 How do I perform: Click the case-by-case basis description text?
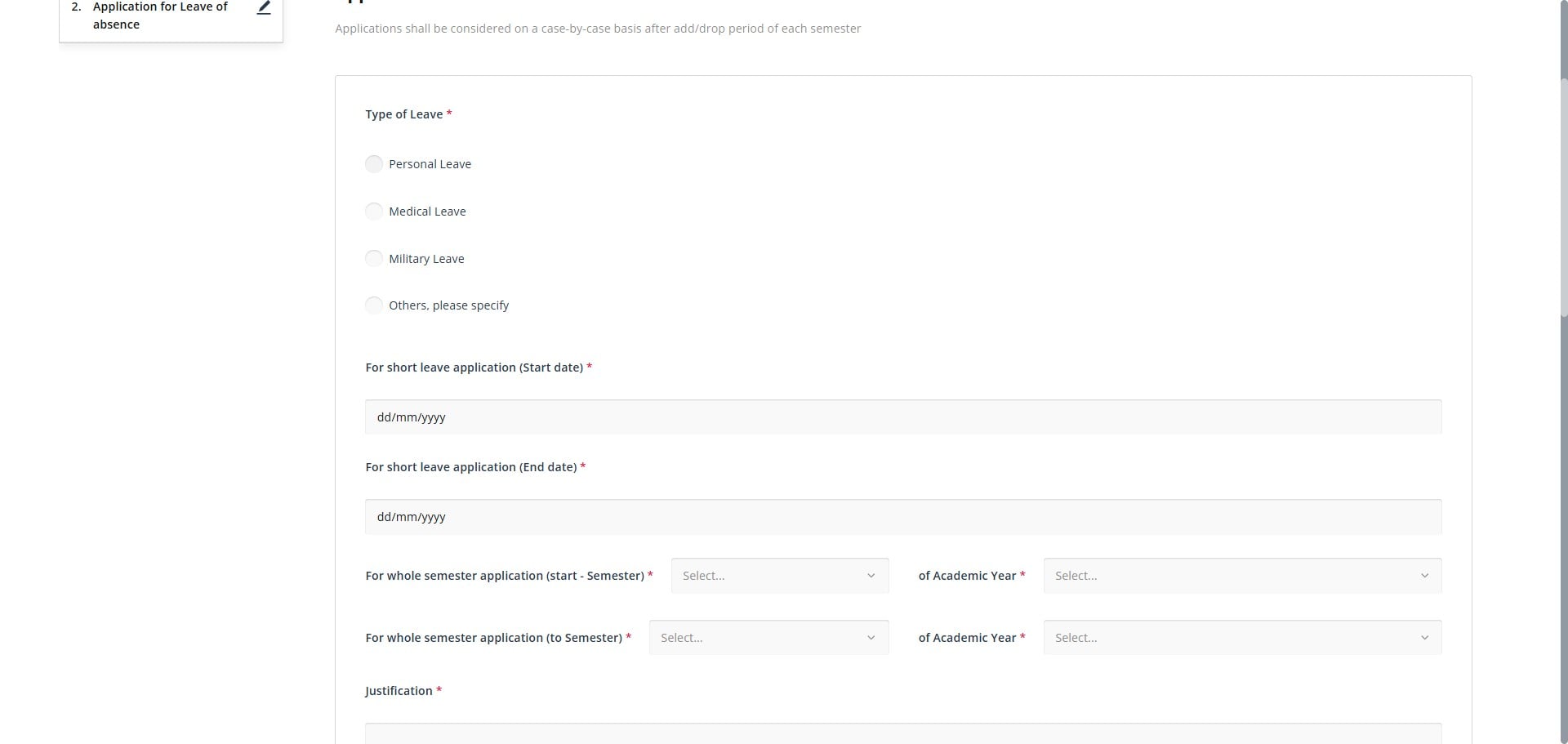tap(598, 29)
